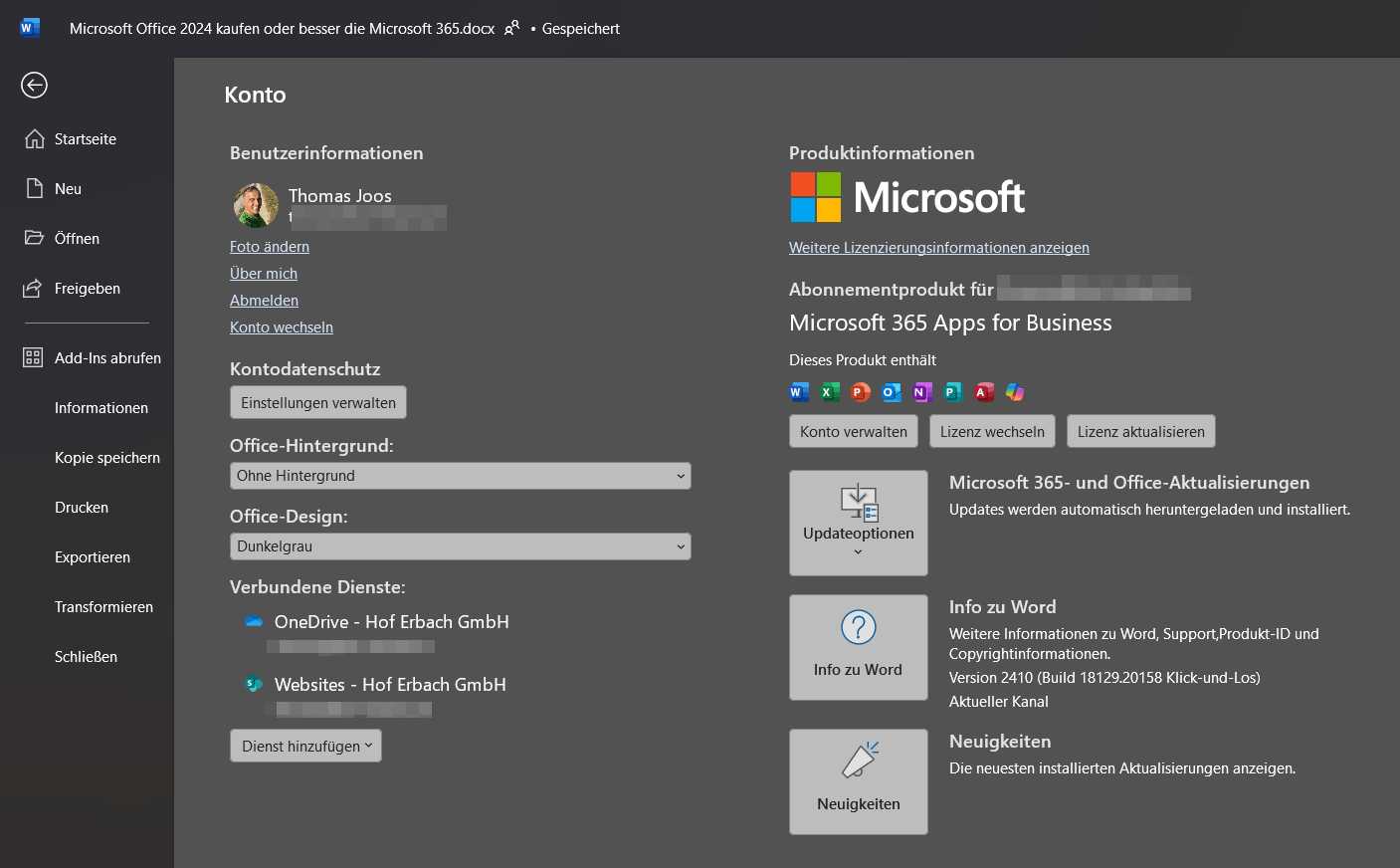Viewport: 1400px width, 868px height.
Task: Open the Office-Design dropdown showing Dunkelgrau
Action: pos(460,546)
